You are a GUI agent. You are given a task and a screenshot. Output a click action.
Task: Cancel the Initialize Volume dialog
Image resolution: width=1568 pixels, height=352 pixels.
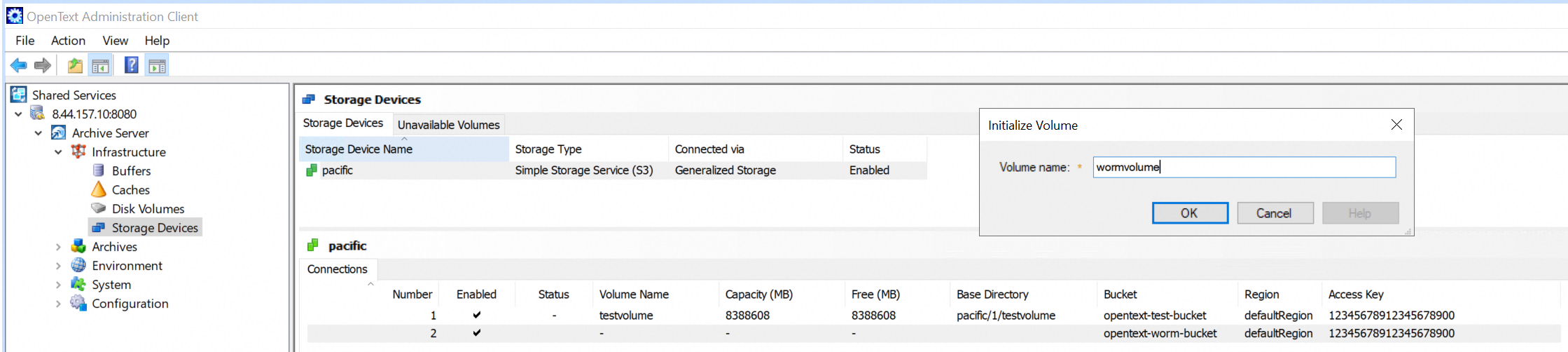[1275, 213]
